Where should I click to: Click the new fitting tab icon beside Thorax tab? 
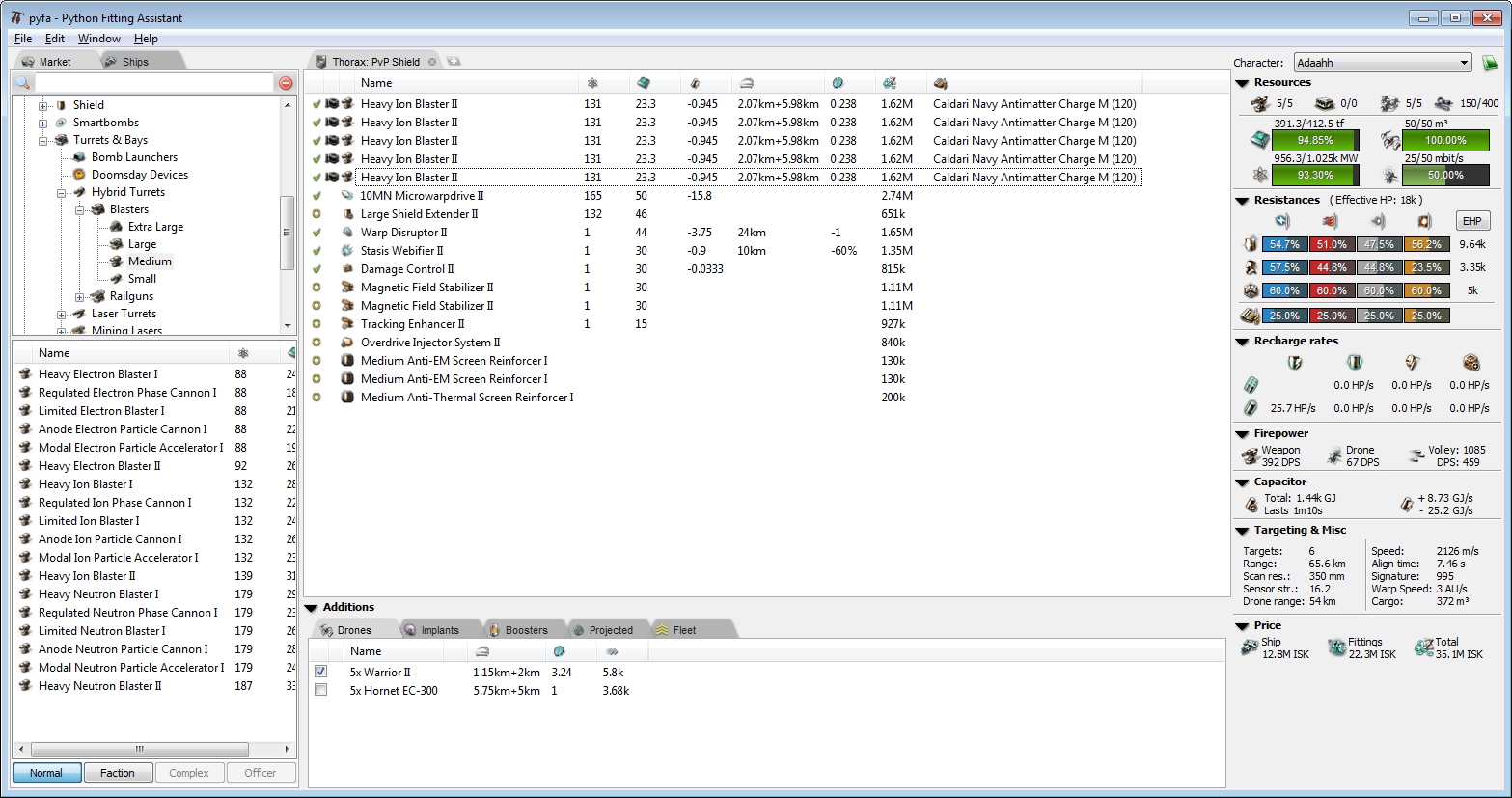pos(454,61)
